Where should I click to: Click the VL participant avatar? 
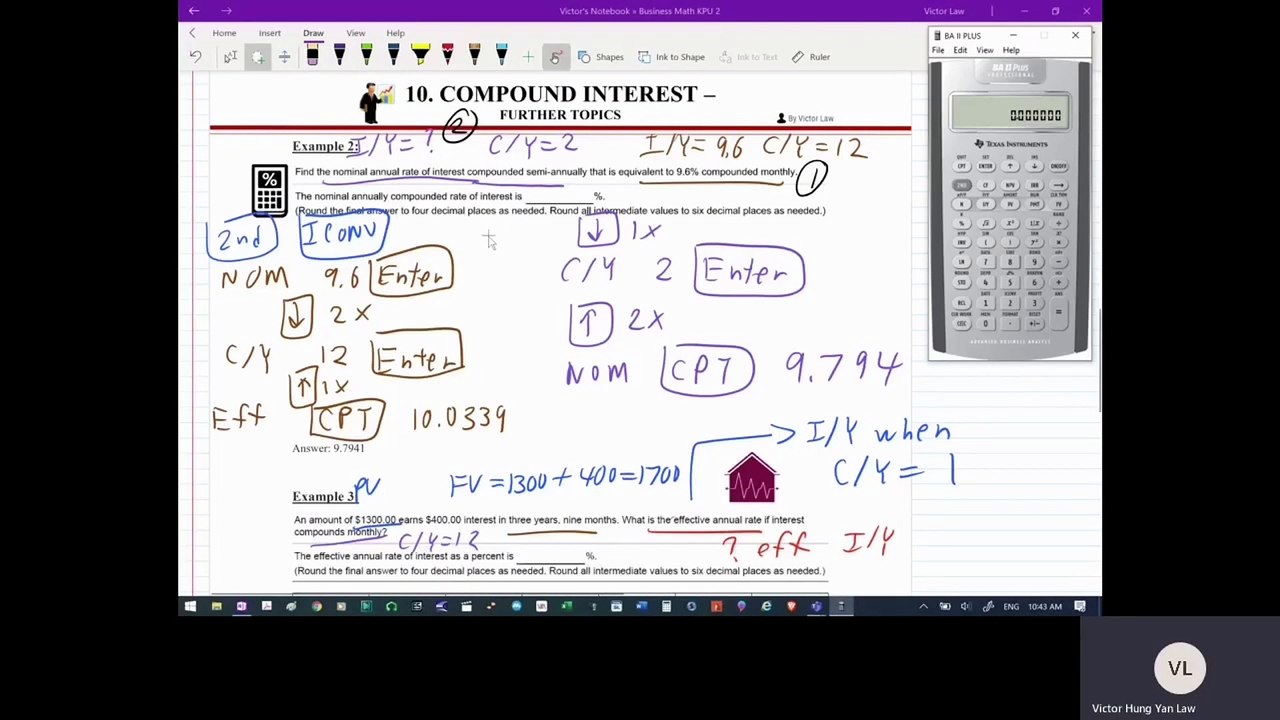click(x=1180, y=668)
